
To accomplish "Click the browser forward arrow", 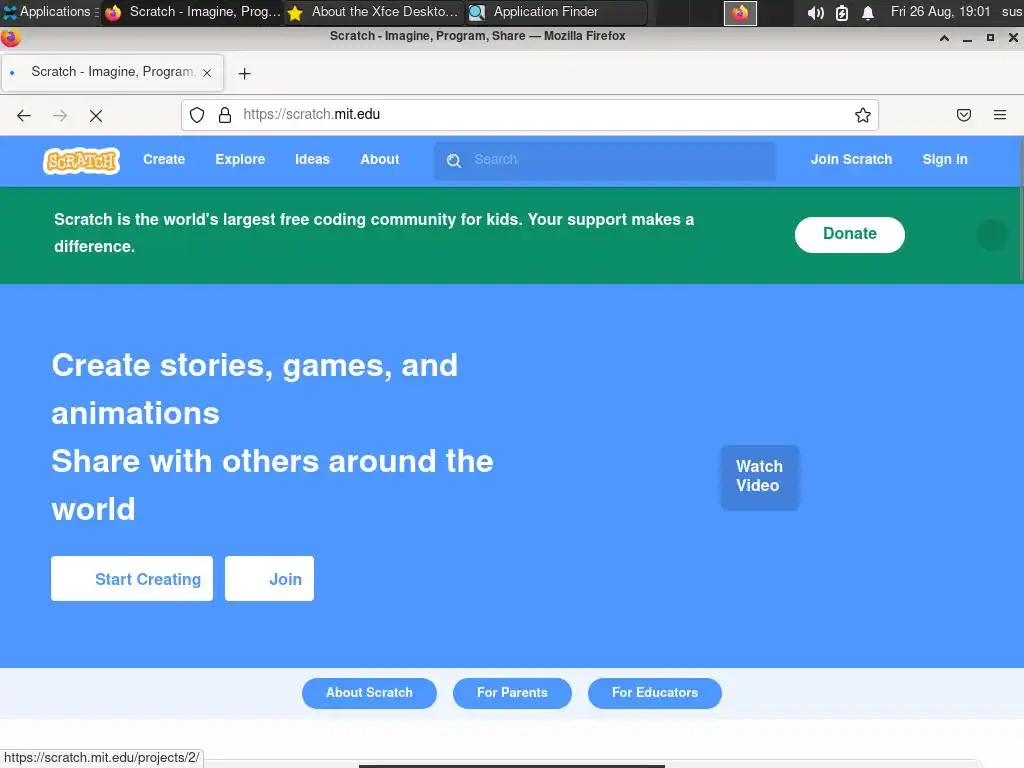I will click(x=60, y=116).
